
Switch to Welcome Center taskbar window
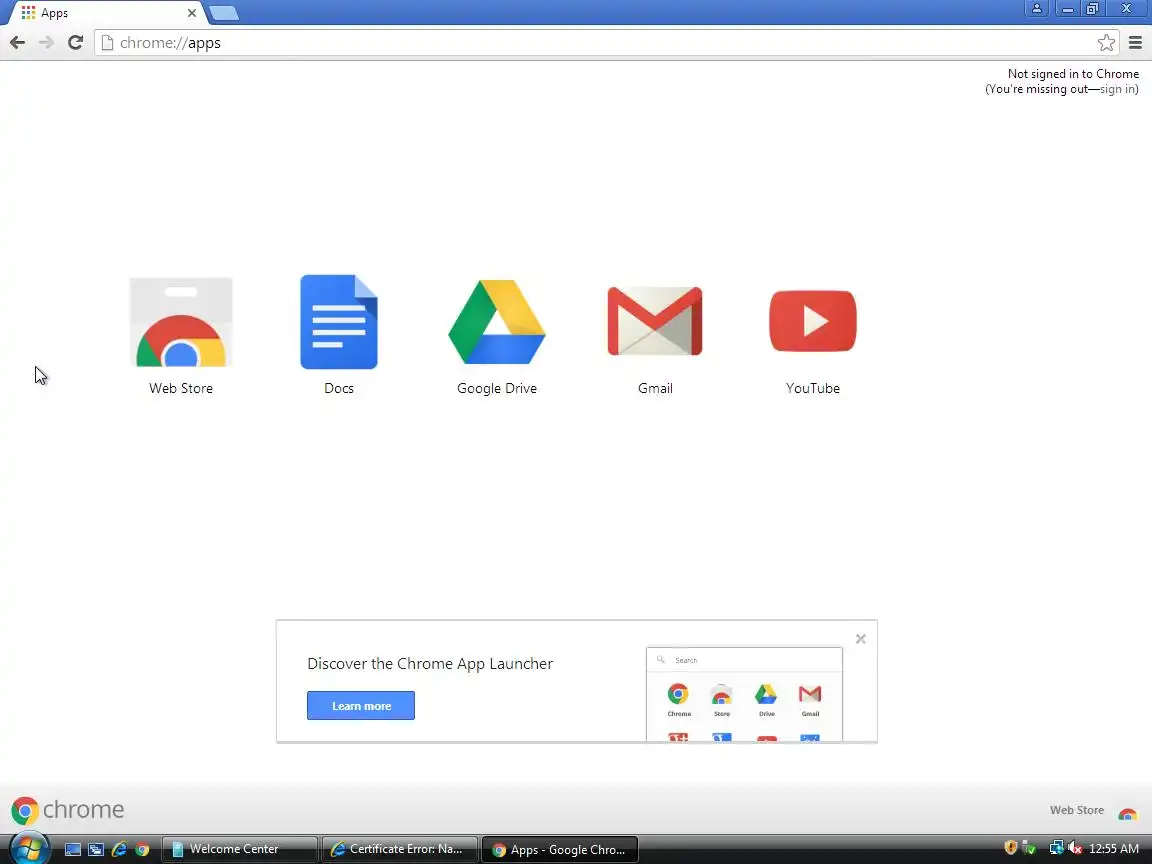click(x=240, y=849)
